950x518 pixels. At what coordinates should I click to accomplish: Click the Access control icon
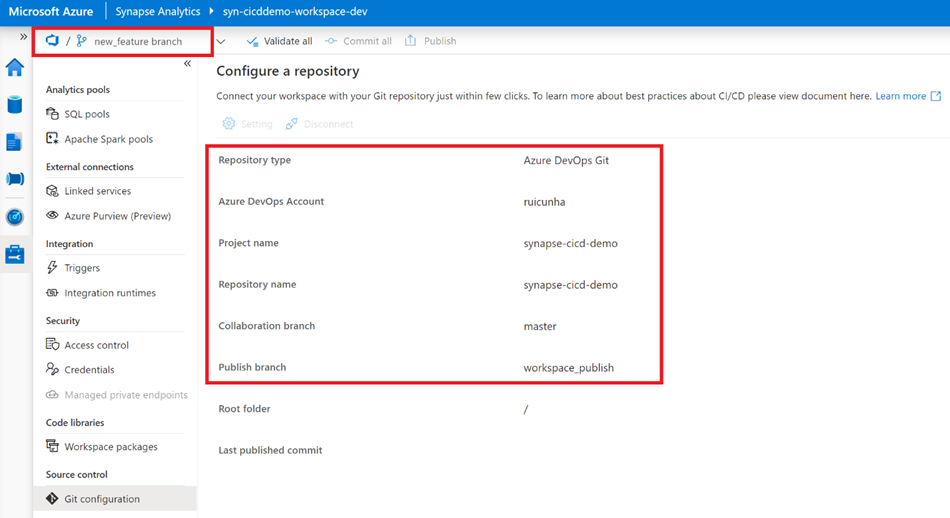[x=52, y=344]
